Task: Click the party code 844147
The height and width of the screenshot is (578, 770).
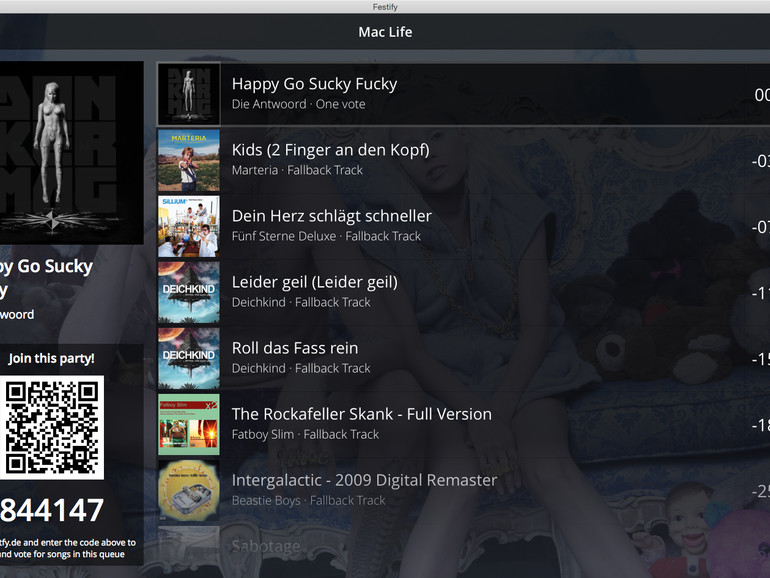Action: coord(52,510)
